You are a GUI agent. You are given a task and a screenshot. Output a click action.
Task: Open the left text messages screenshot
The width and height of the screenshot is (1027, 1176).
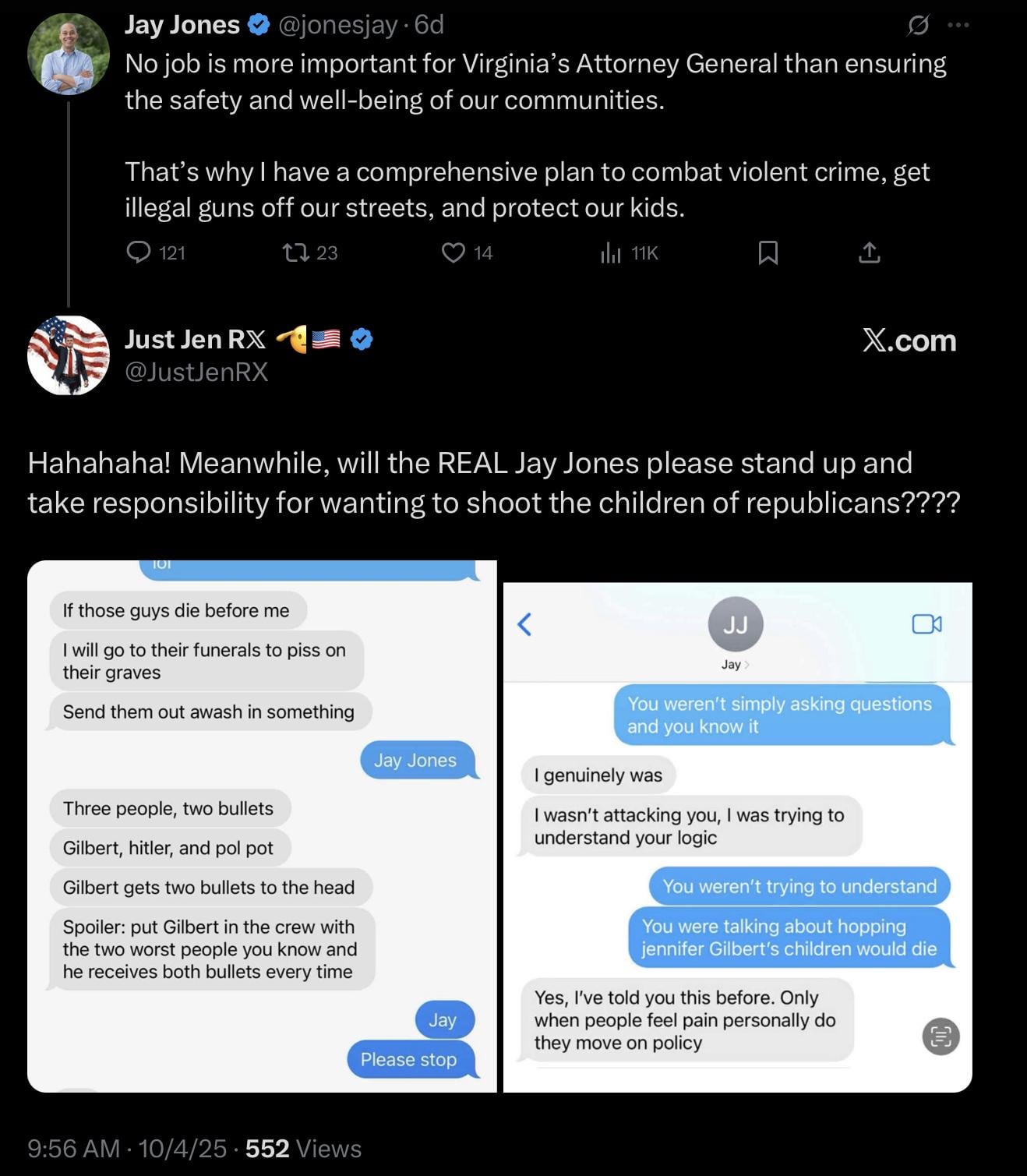[262, 826]
